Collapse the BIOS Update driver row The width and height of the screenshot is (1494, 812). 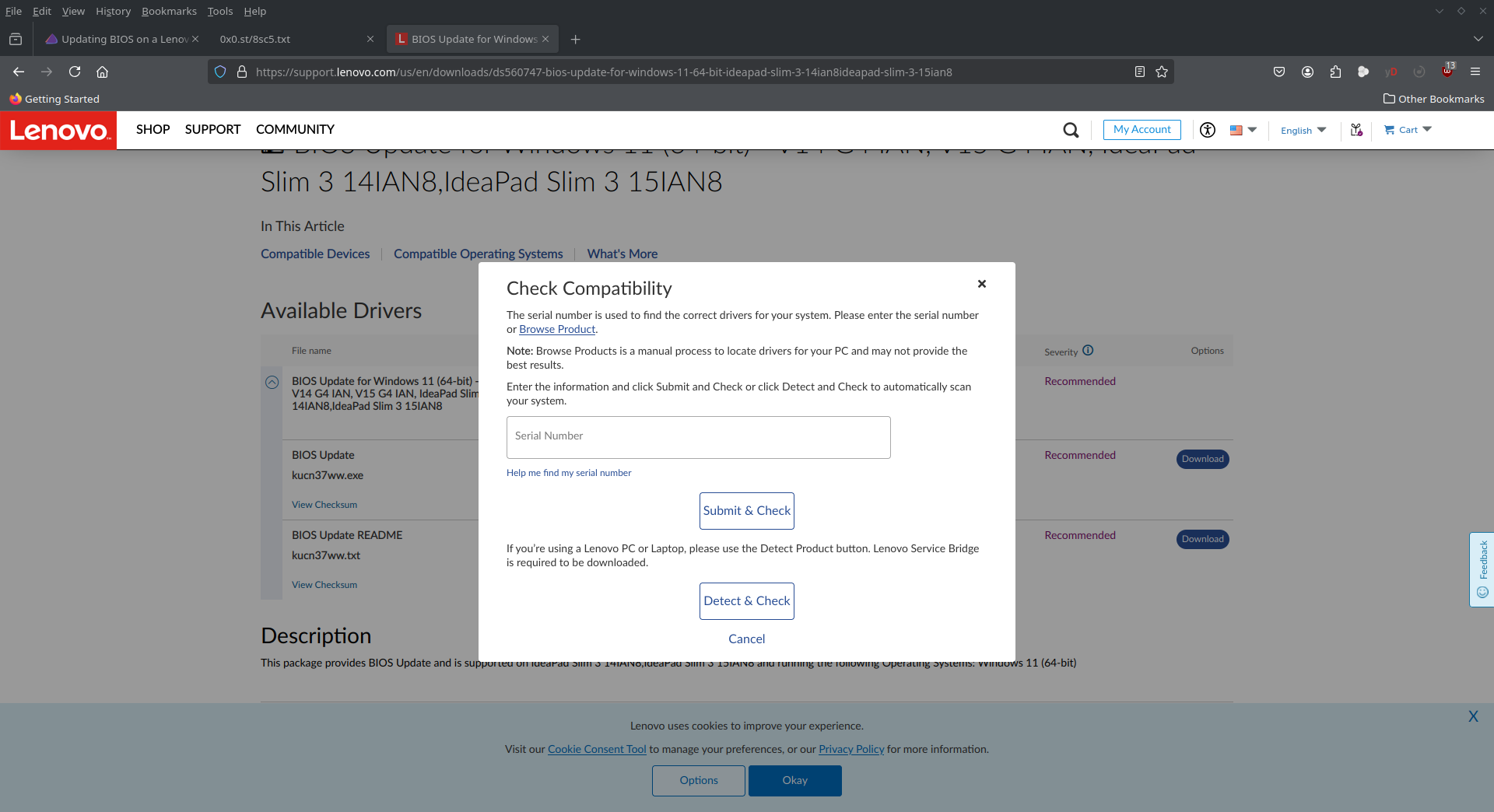(272, 382)
